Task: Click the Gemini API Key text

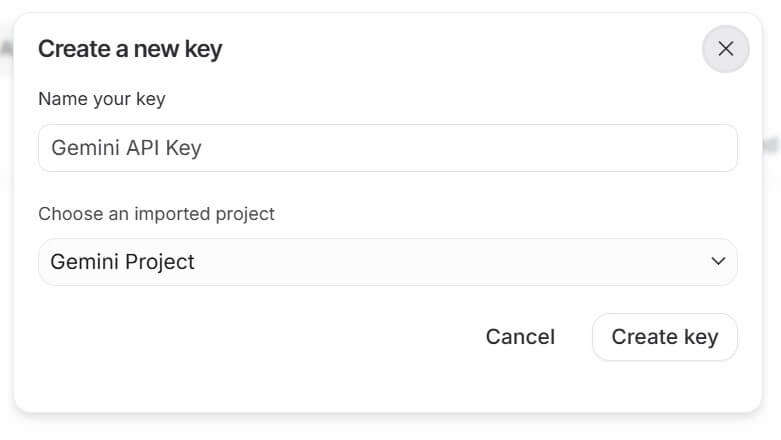Action: 127,148
